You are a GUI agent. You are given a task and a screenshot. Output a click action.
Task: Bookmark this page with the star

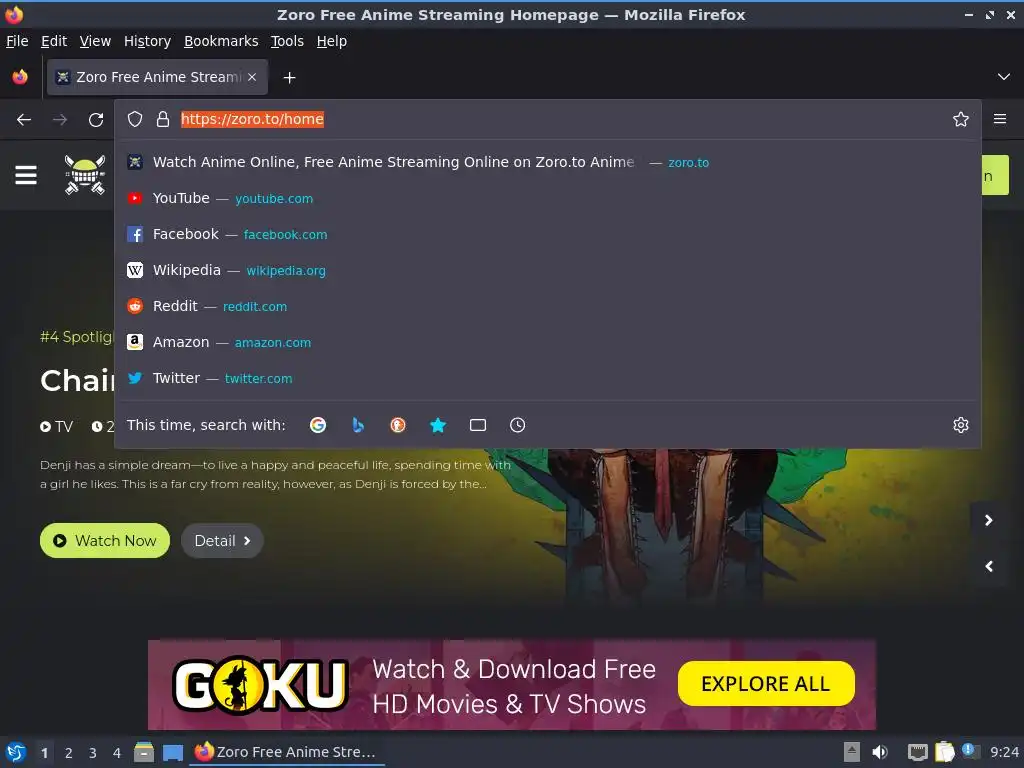click(x=960, y=119)
